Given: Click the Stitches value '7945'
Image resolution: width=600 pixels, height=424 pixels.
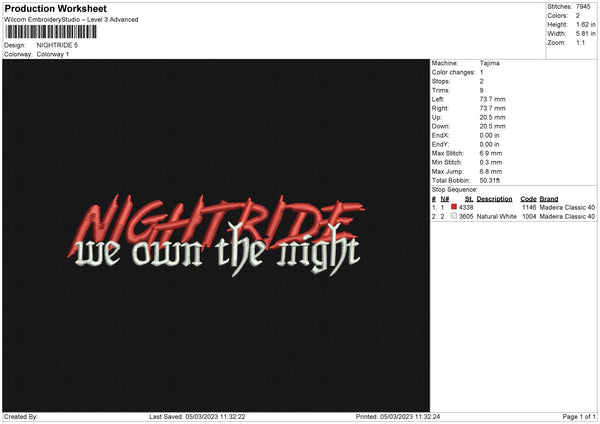Looking at the screenshot, I should click(x=583, y=7).
